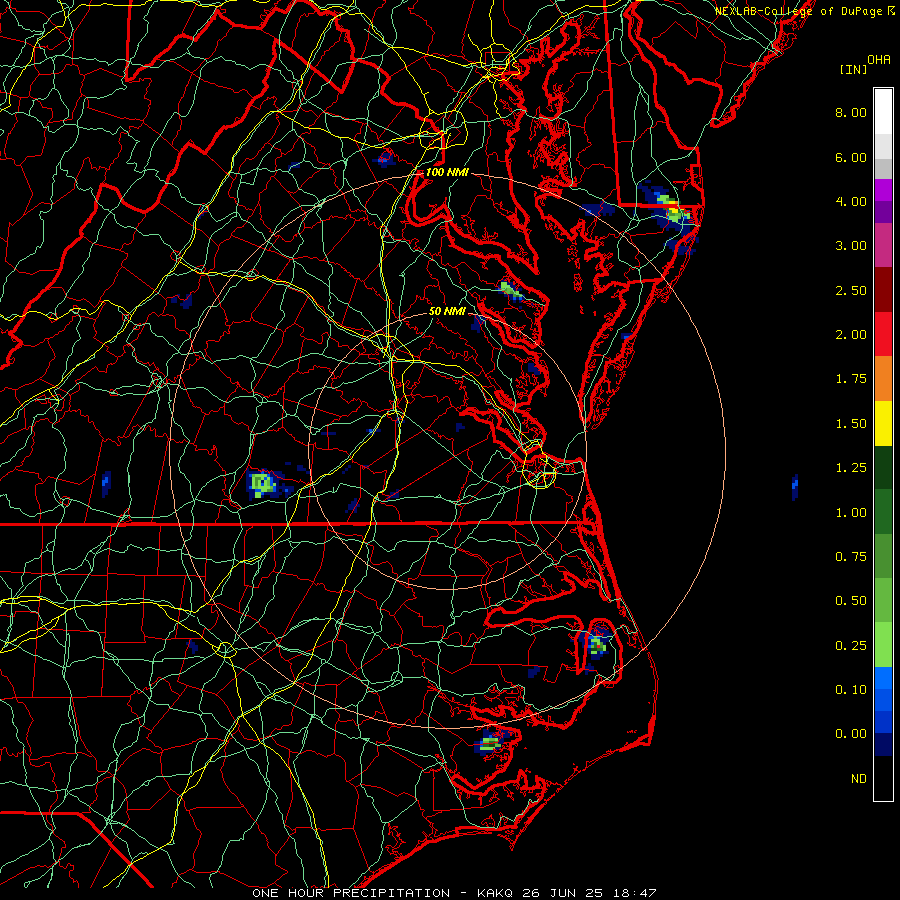This screenshot has height=900, width=900.
Task: Click the 1.75 legend value
Action: coord(851,379)
